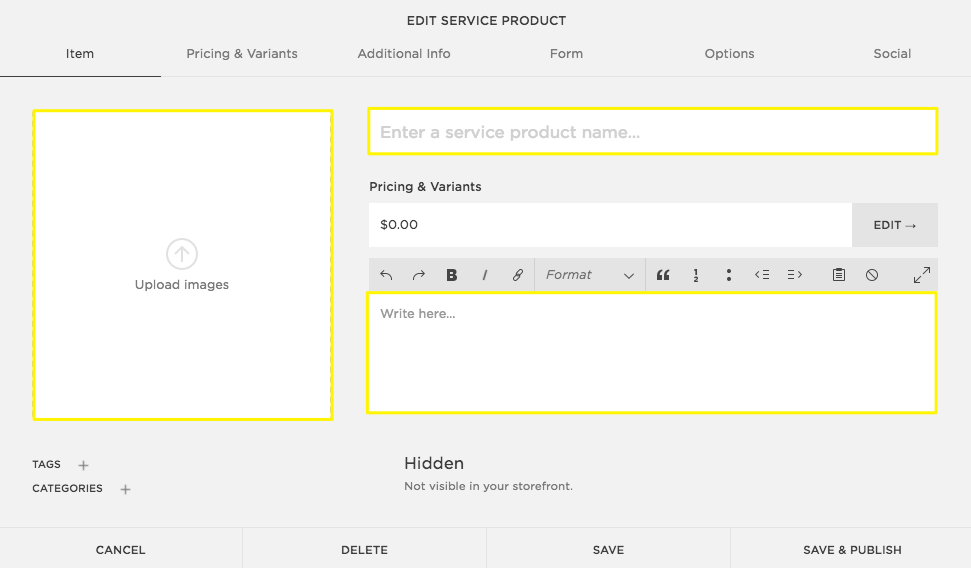Toggle italic text formatting

(x=485, y=275)
